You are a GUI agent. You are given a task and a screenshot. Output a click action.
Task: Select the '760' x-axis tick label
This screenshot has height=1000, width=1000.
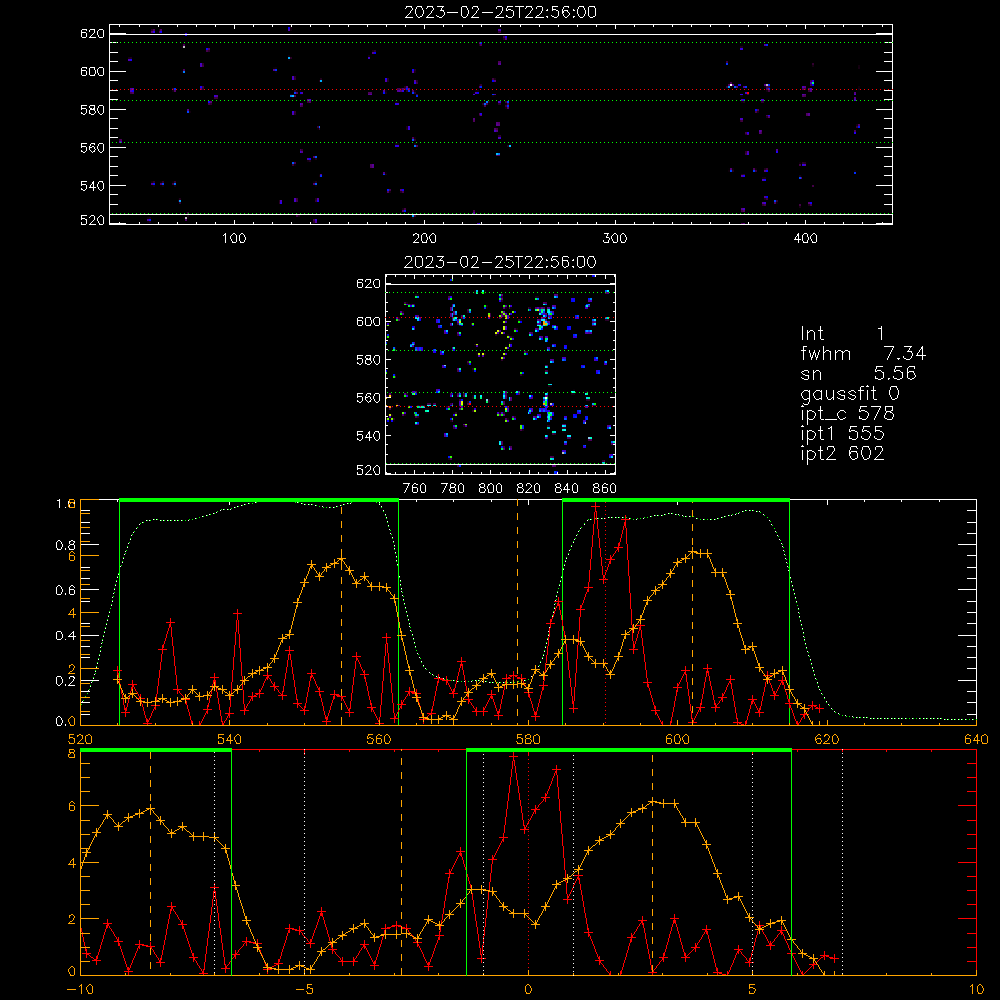pos(415,489)
